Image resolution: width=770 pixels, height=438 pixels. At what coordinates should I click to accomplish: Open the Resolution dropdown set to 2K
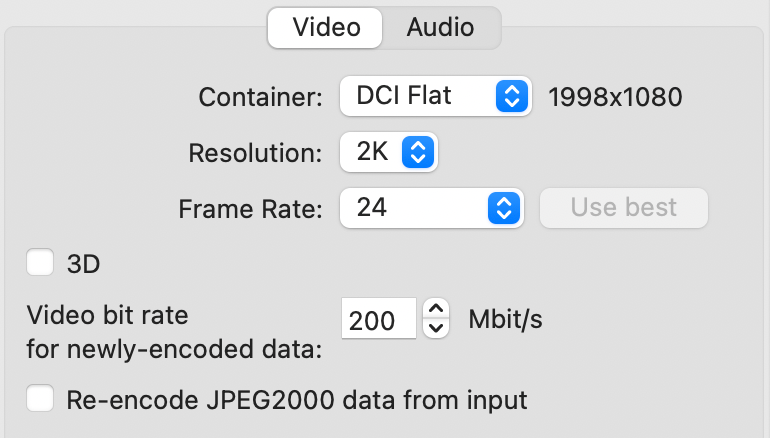[388, 153]
